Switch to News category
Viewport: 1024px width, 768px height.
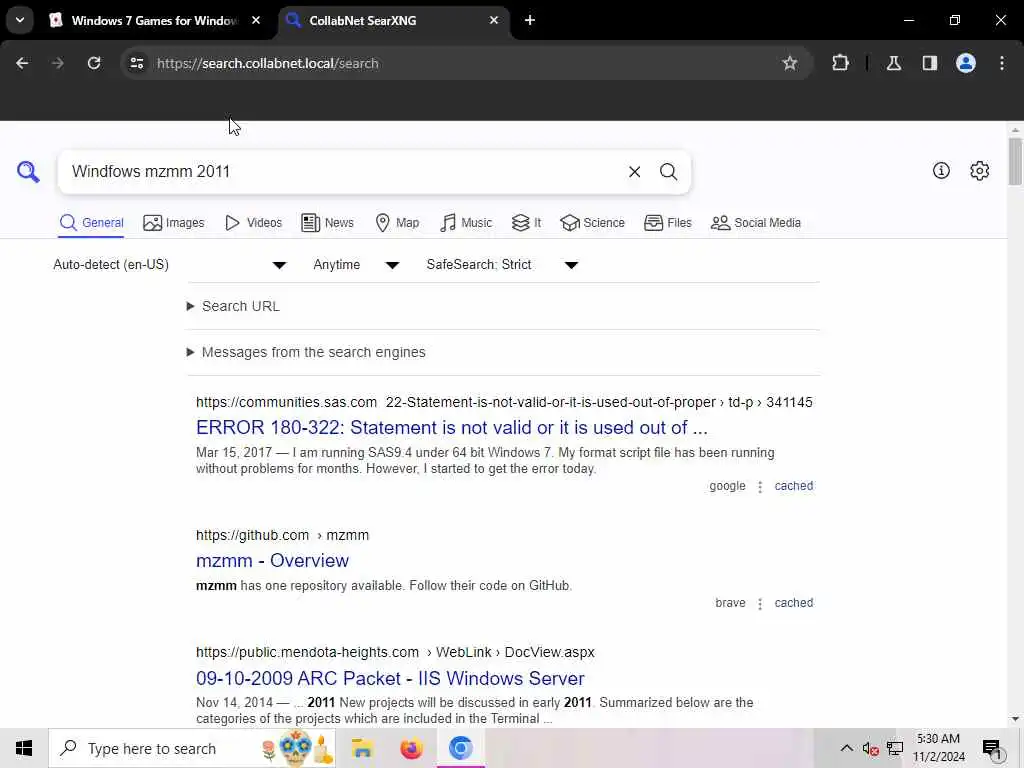327,223
